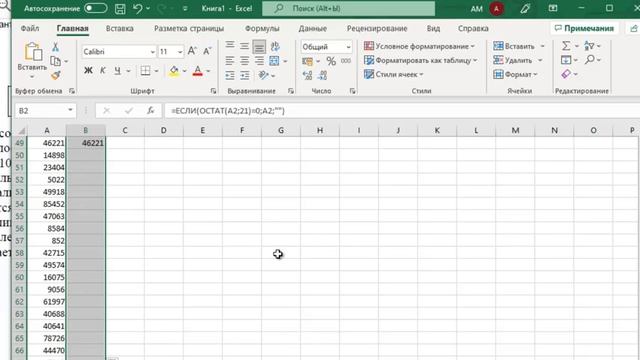Click accounting currency format icon
The width and height of the screenshot is (640, 360).
click(307, 61)
